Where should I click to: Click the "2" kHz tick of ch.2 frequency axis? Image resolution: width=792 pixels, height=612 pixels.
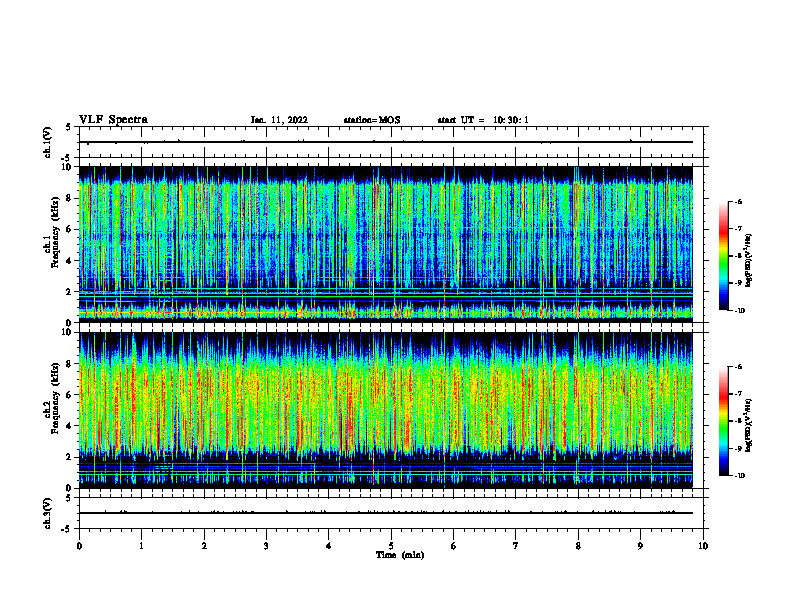pyautogui.click(x=70, y=457)
